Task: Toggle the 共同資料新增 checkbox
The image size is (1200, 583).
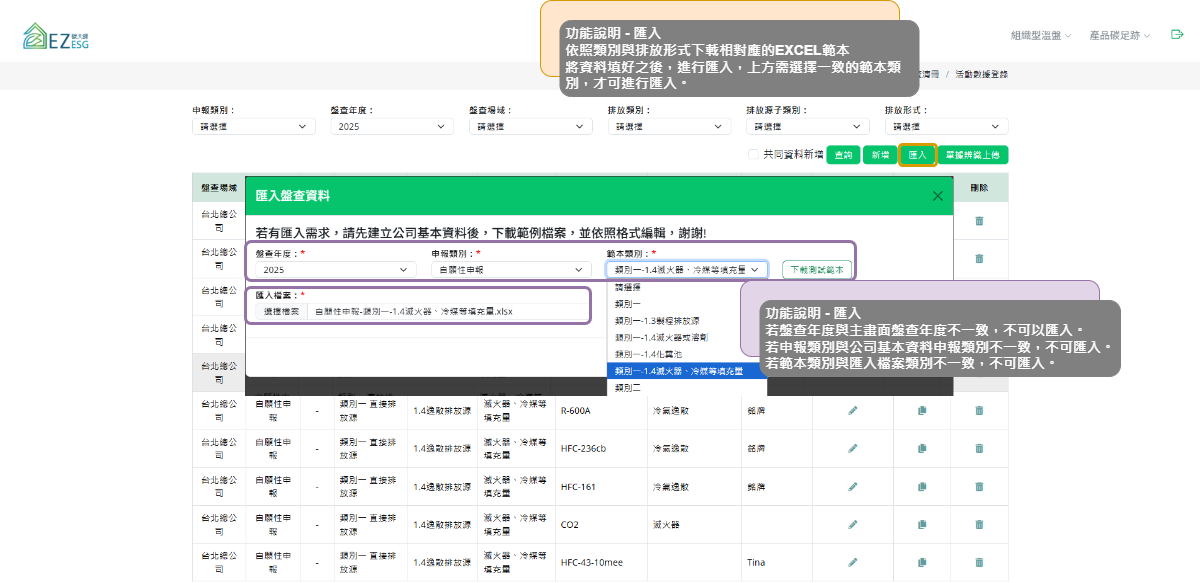Action: pos(754,155)
